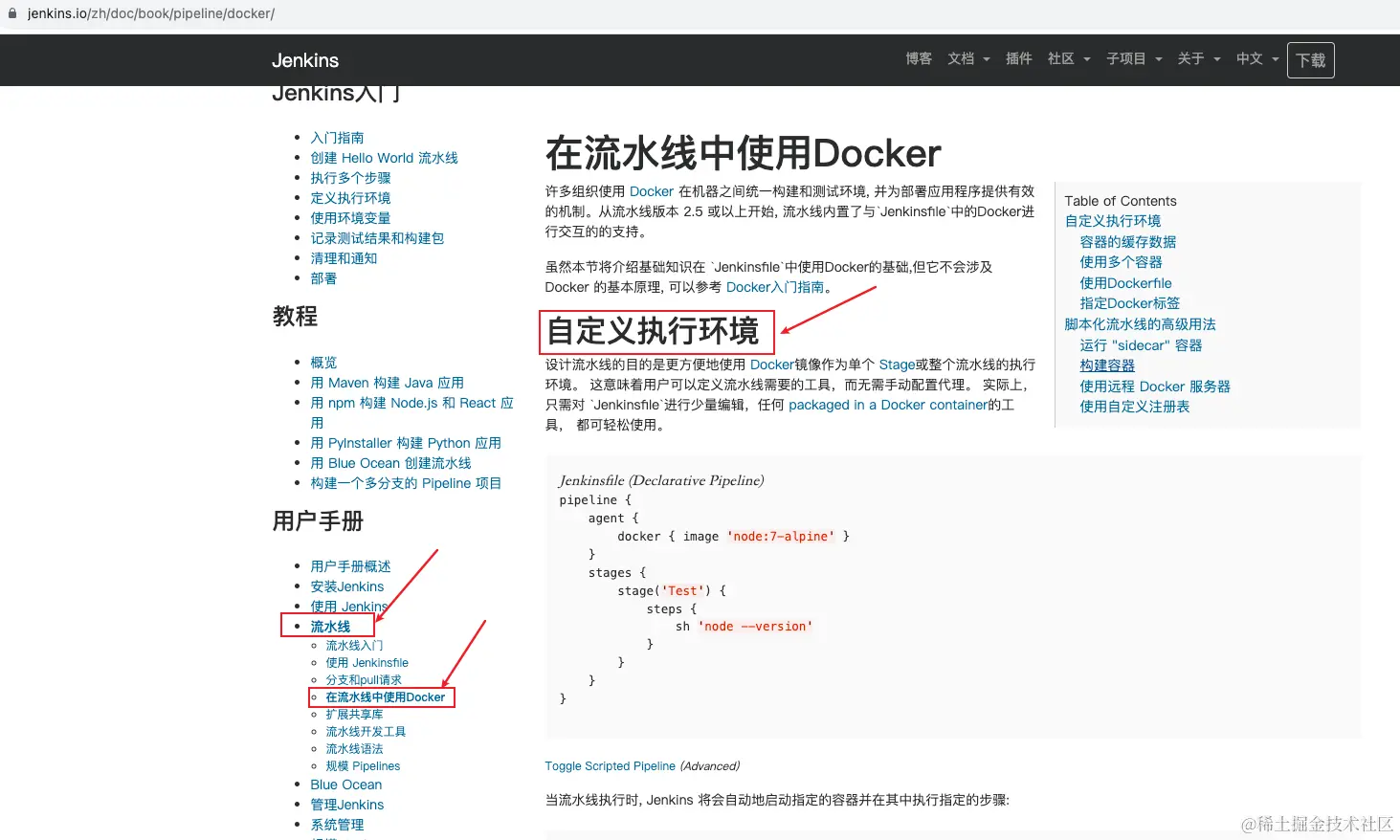The image size is (1400, 840).
Task: Jump to 脚本化流水线的高级用法 in Table of Contents
Action: click(1141, 324)
